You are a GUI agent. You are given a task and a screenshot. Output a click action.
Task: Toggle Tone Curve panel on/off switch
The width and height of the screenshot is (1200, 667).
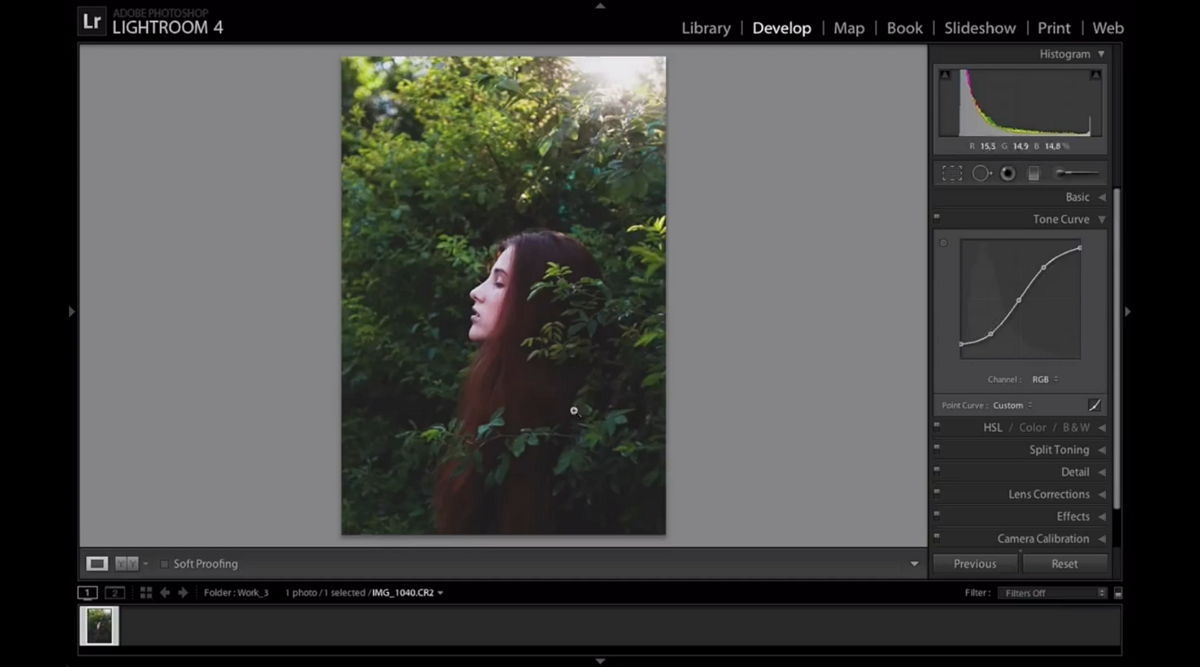coord(937,217)
